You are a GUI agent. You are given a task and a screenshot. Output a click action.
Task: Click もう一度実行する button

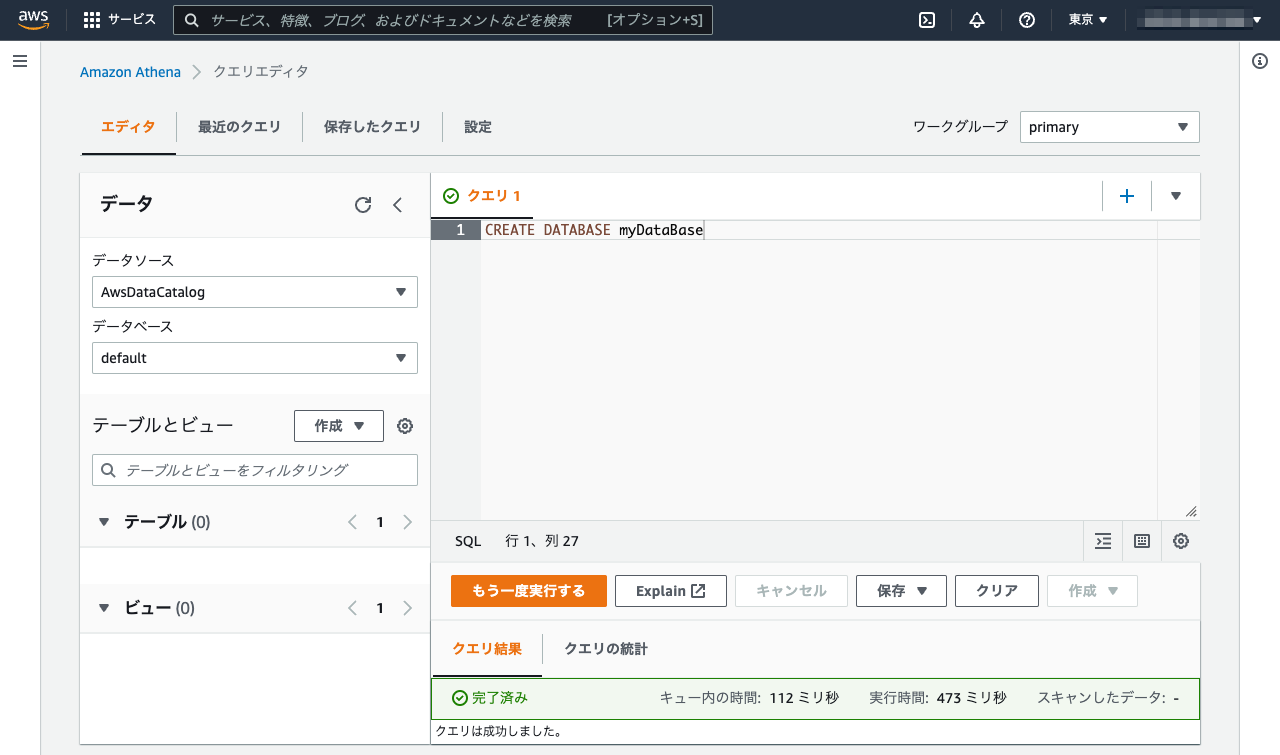click(529, 591)
